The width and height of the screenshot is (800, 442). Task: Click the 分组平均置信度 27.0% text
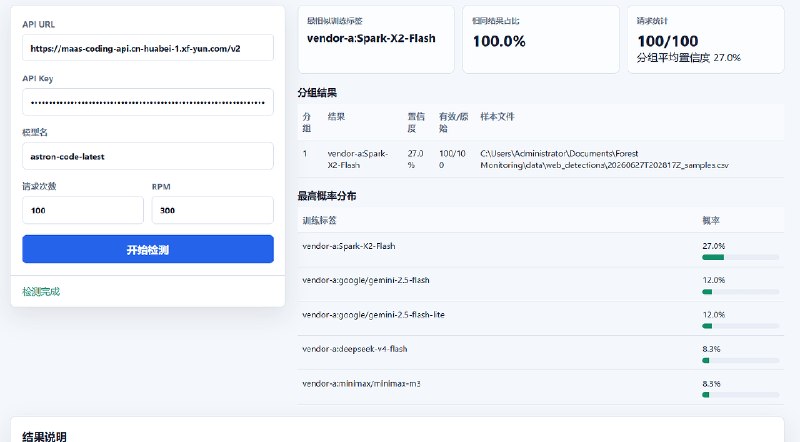click(689, 58)
